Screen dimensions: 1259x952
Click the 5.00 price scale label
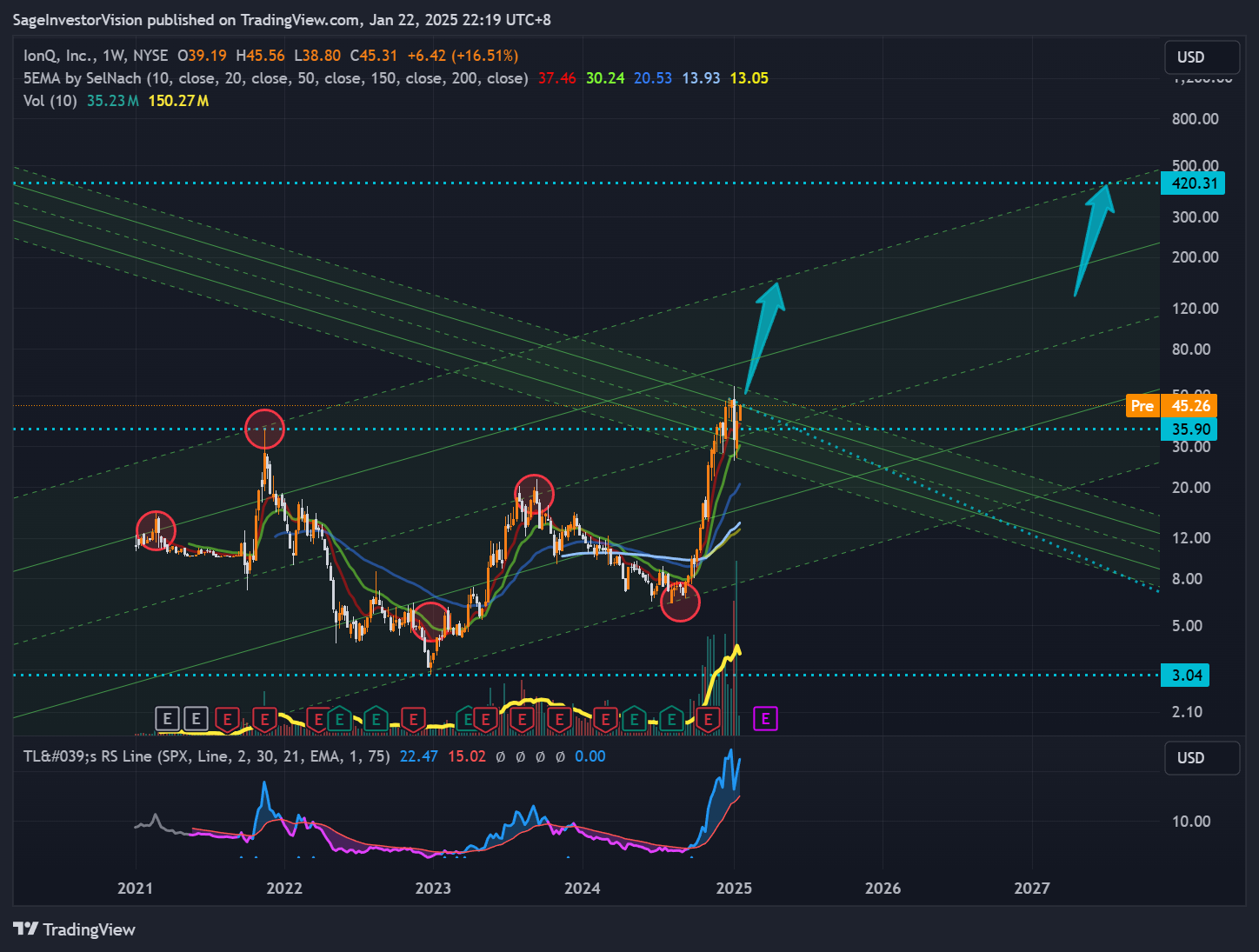click(x=1187, y=626)
